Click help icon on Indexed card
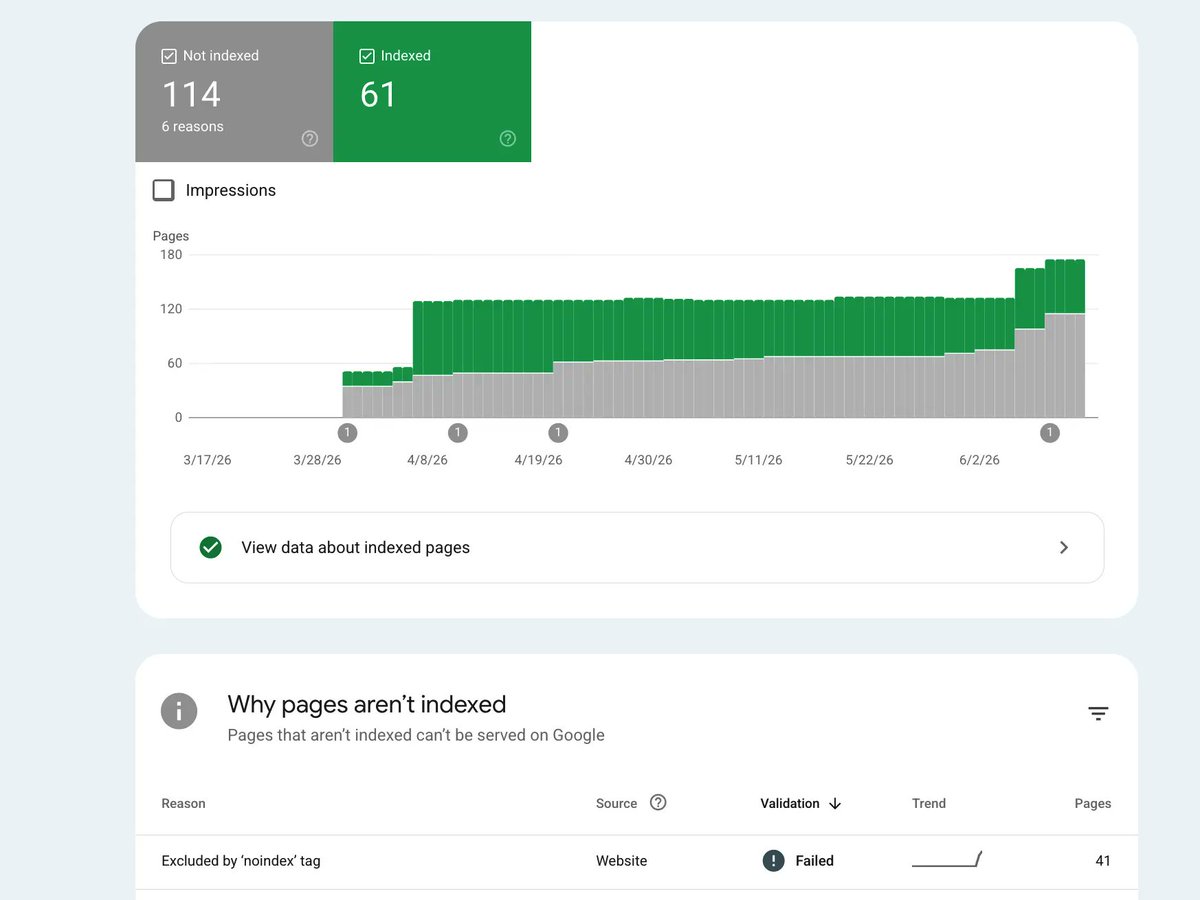 [x=508, y=139]
